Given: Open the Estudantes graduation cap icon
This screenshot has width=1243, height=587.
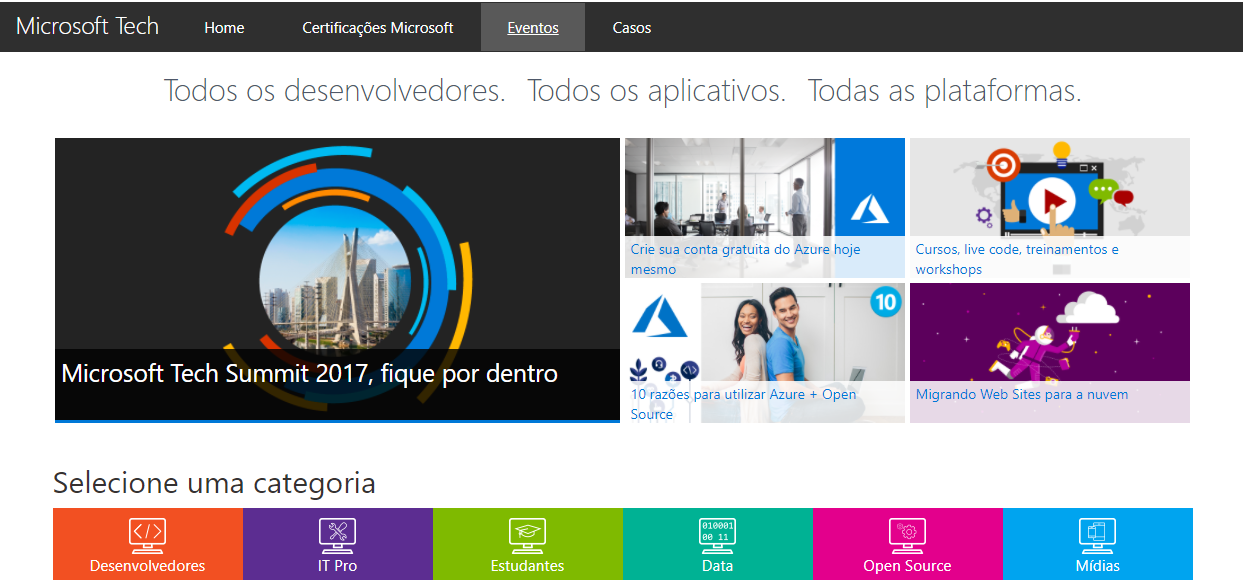Looking at the screenshot, I should pyautogui.click(x=528, y=535).
